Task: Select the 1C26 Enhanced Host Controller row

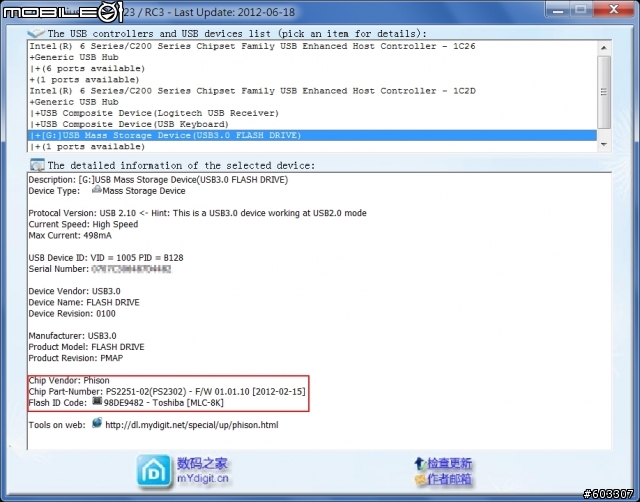Action: (312, 46)
